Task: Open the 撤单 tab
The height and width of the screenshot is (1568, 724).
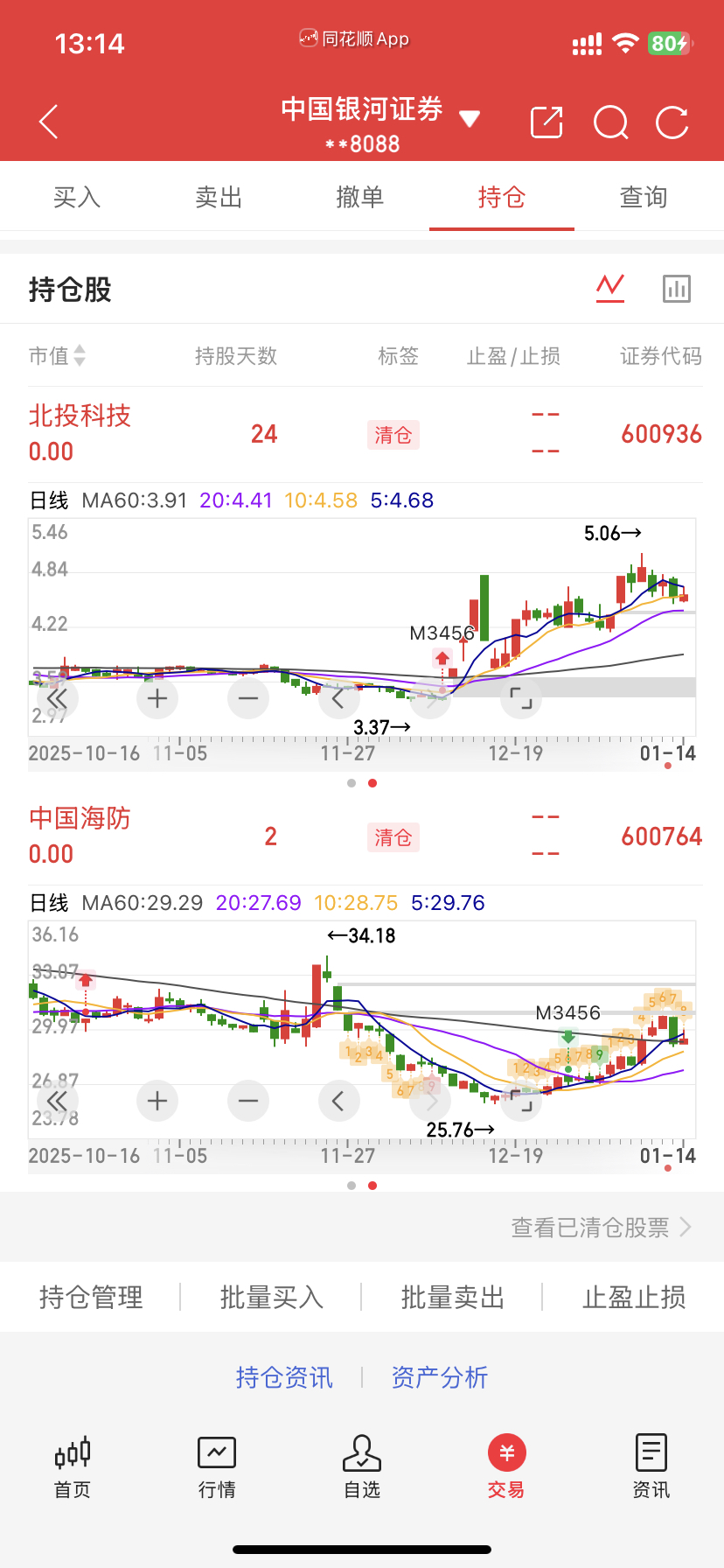Action: 360,197
